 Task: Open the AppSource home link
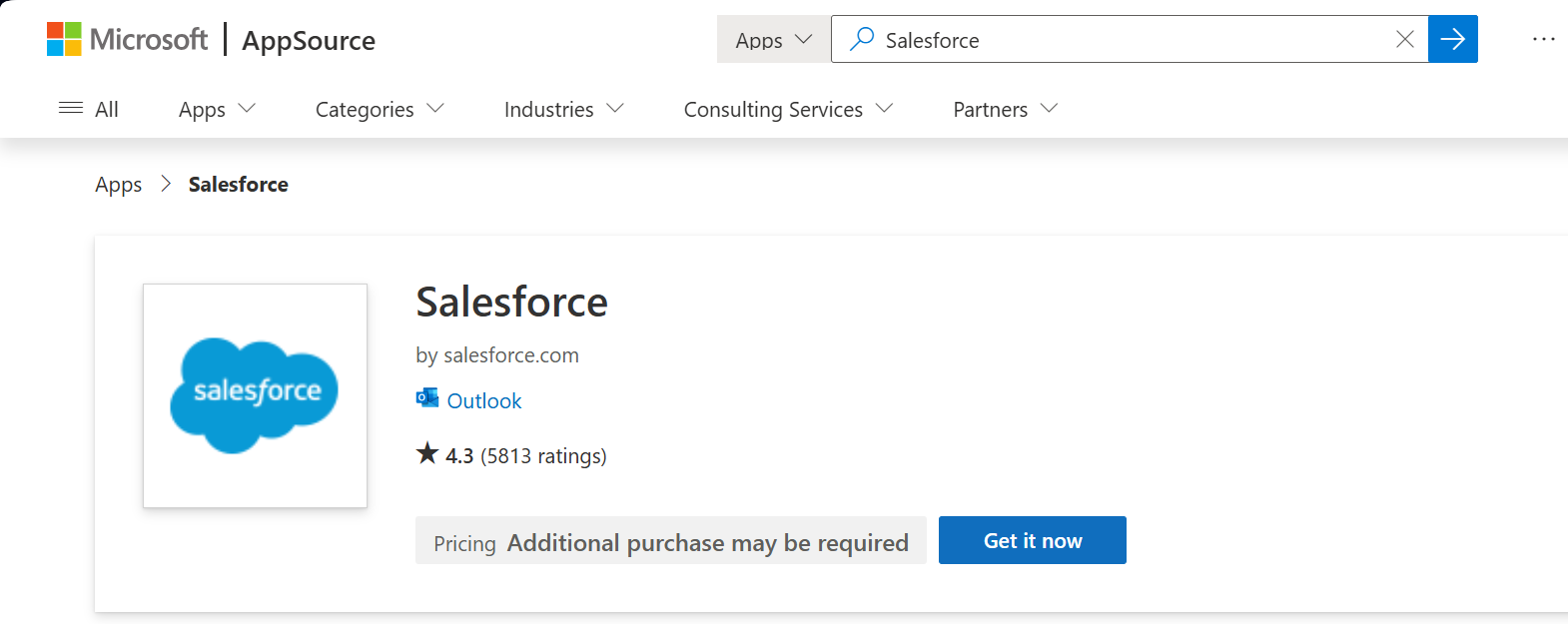309,41
